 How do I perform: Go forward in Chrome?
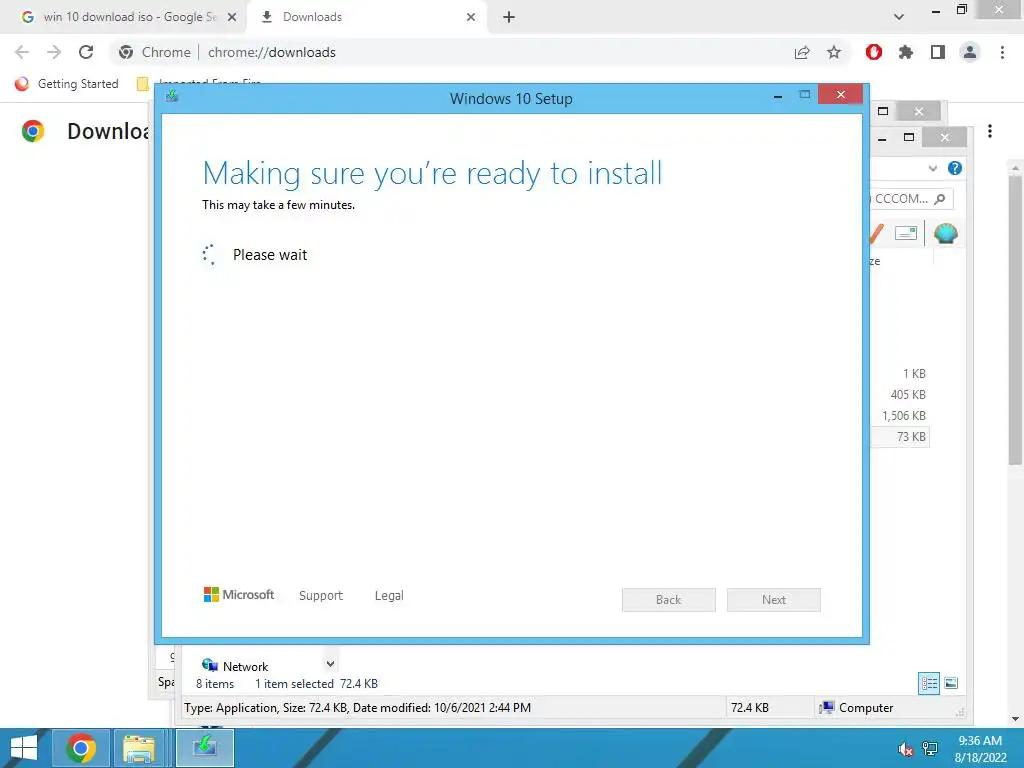click(54, 52)
